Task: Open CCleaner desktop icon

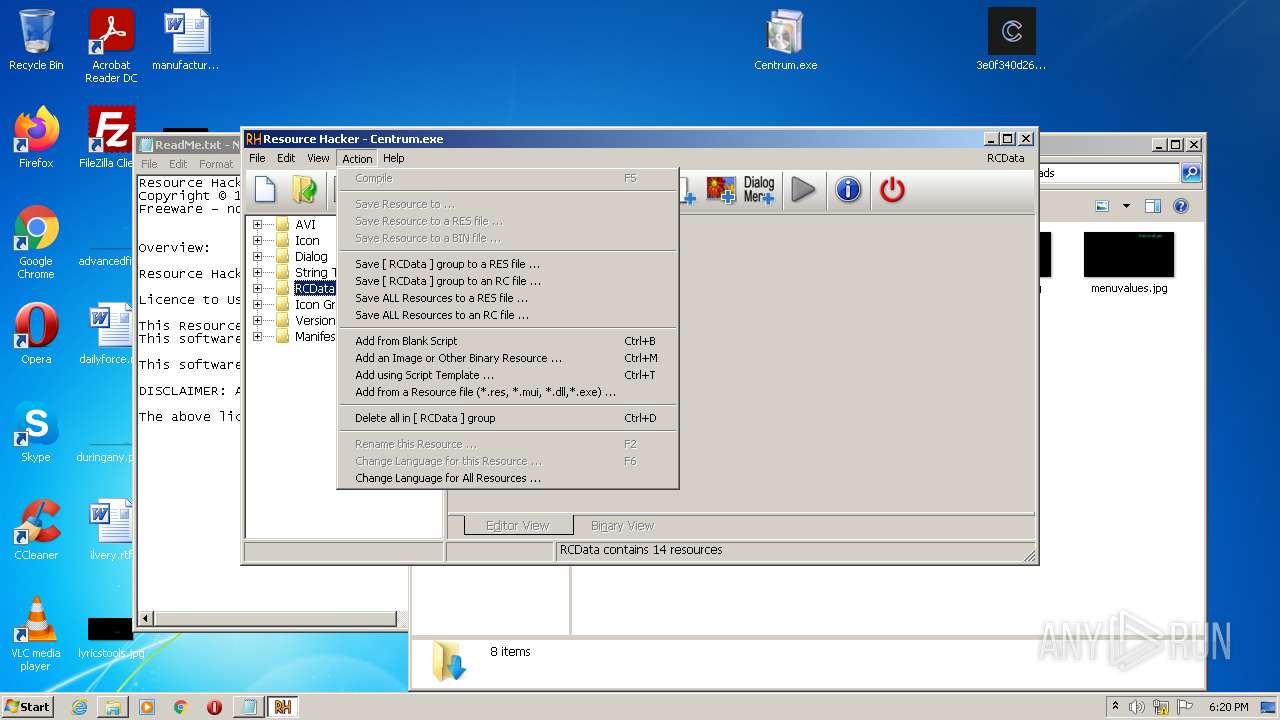Action: 36,530
